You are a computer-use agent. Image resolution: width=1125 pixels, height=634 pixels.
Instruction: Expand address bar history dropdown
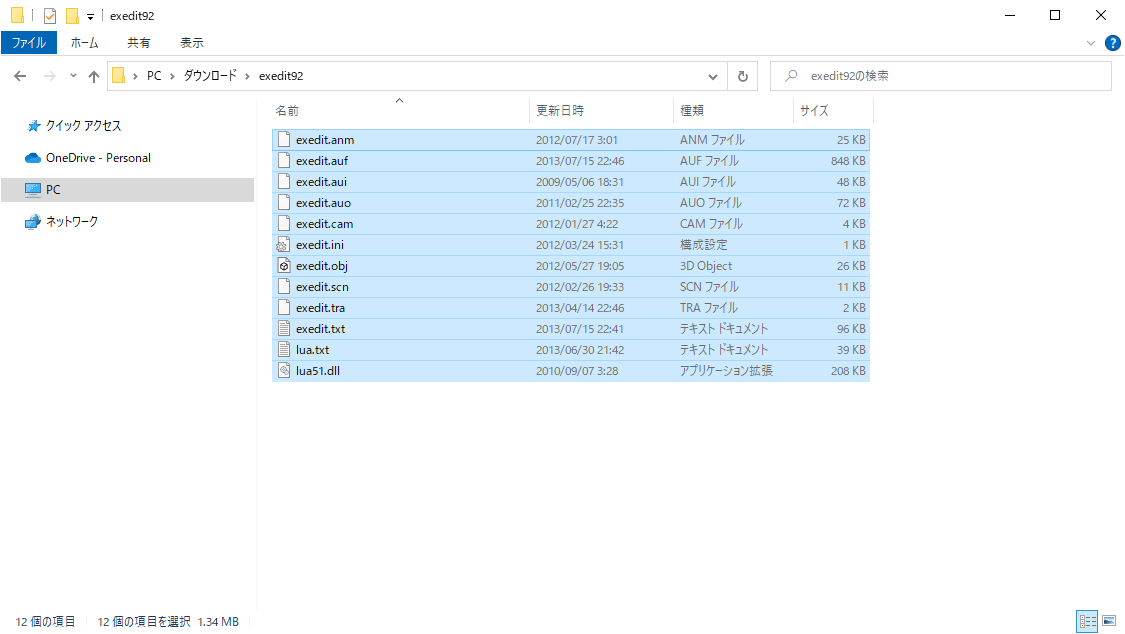coord(712,76)
